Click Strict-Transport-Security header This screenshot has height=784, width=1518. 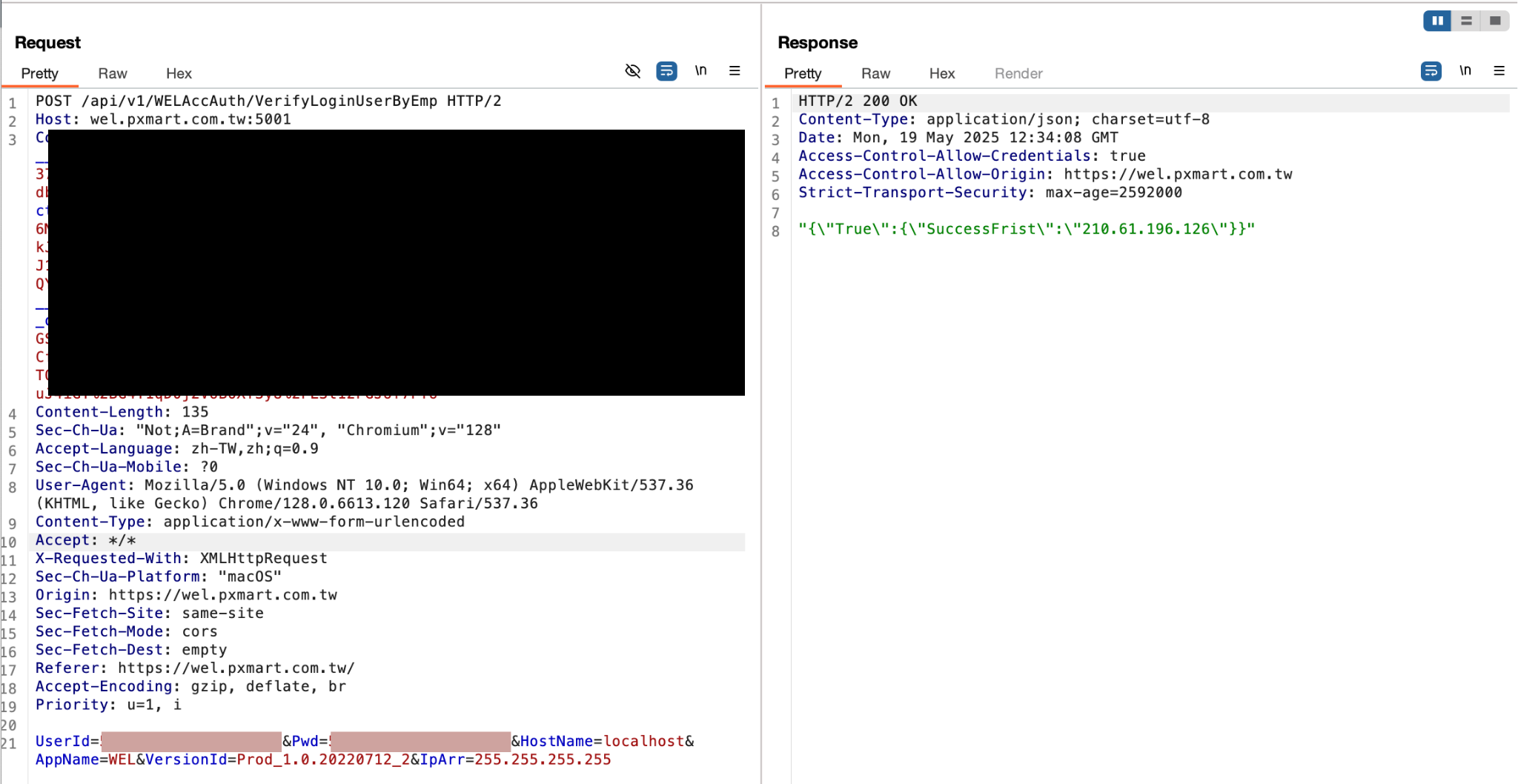coord(990,192)
